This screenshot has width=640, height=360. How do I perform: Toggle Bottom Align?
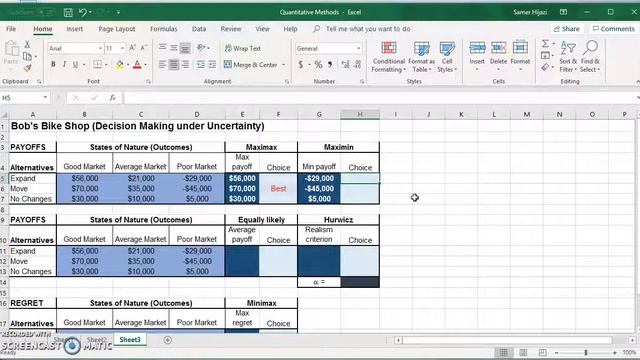(185, 48)
